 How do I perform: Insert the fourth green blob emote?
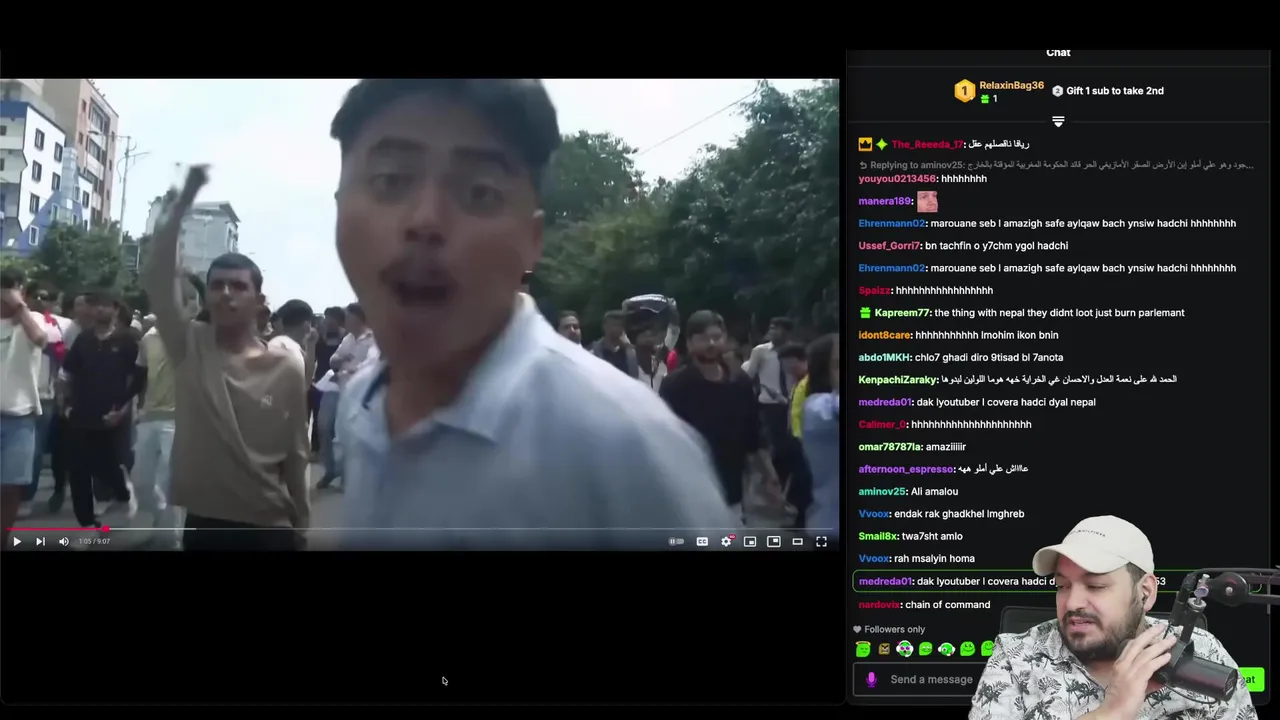click(926, 649)
